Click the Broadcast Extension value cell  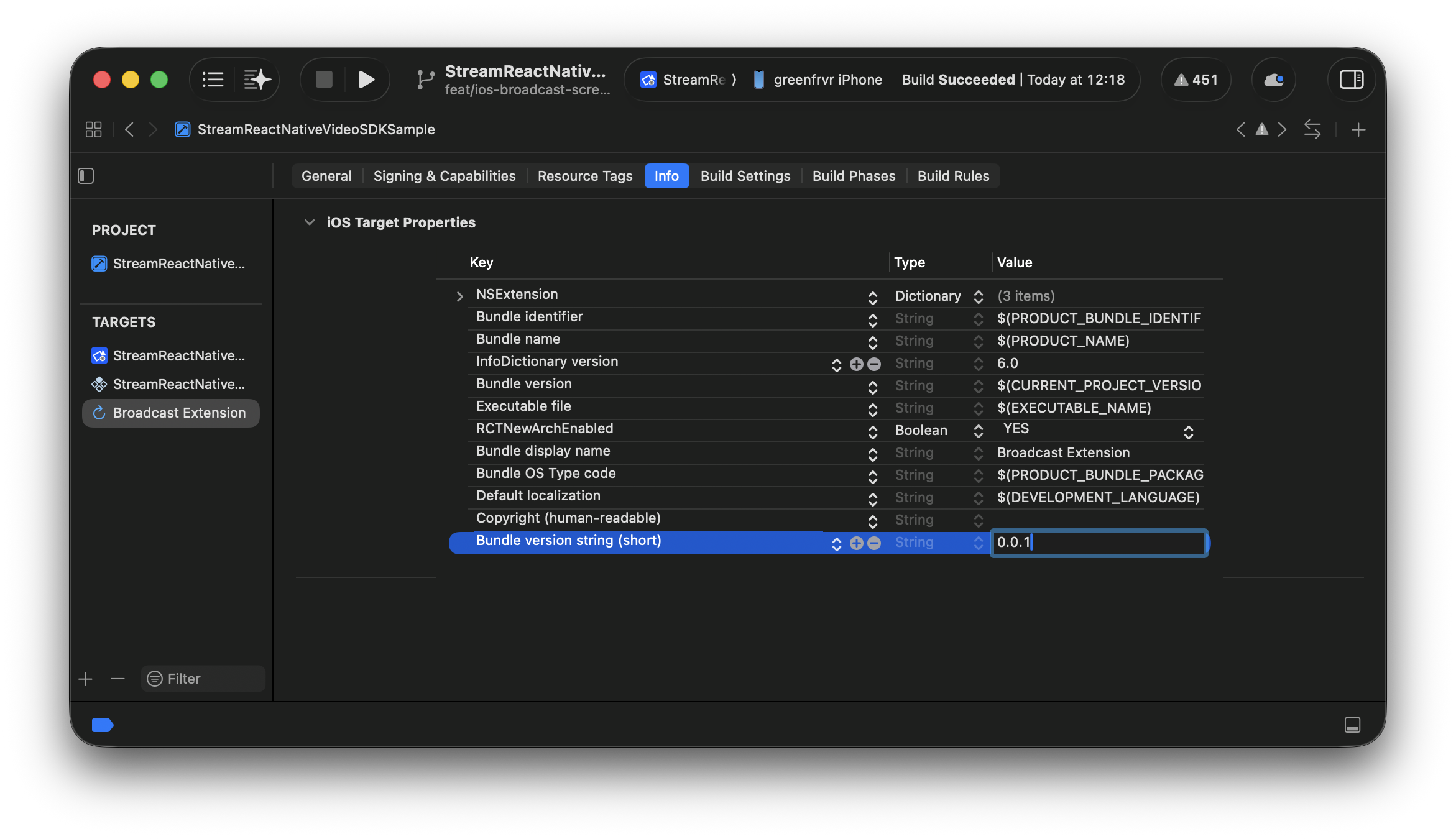coord(1099,452)
